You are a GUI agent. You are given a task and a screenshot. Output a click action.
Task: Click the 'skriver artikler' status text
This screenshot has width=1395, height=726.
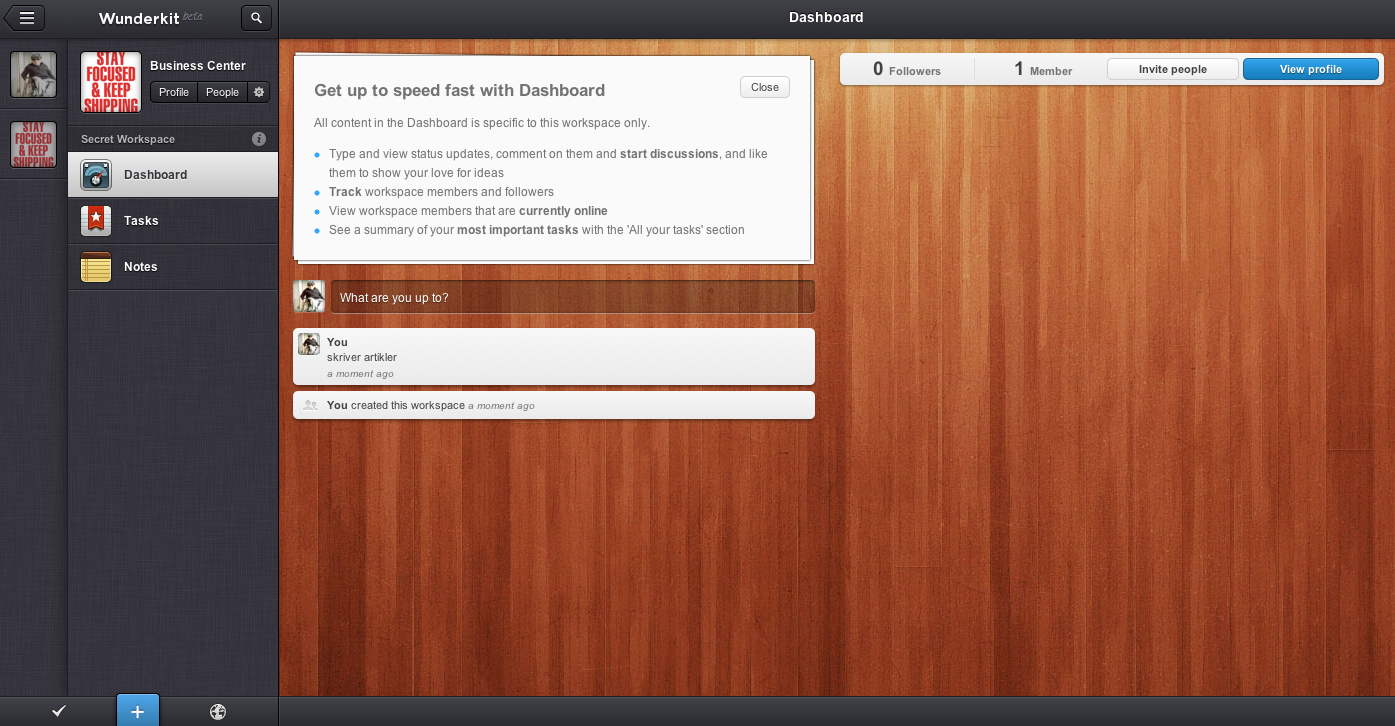tap(362, 357)
